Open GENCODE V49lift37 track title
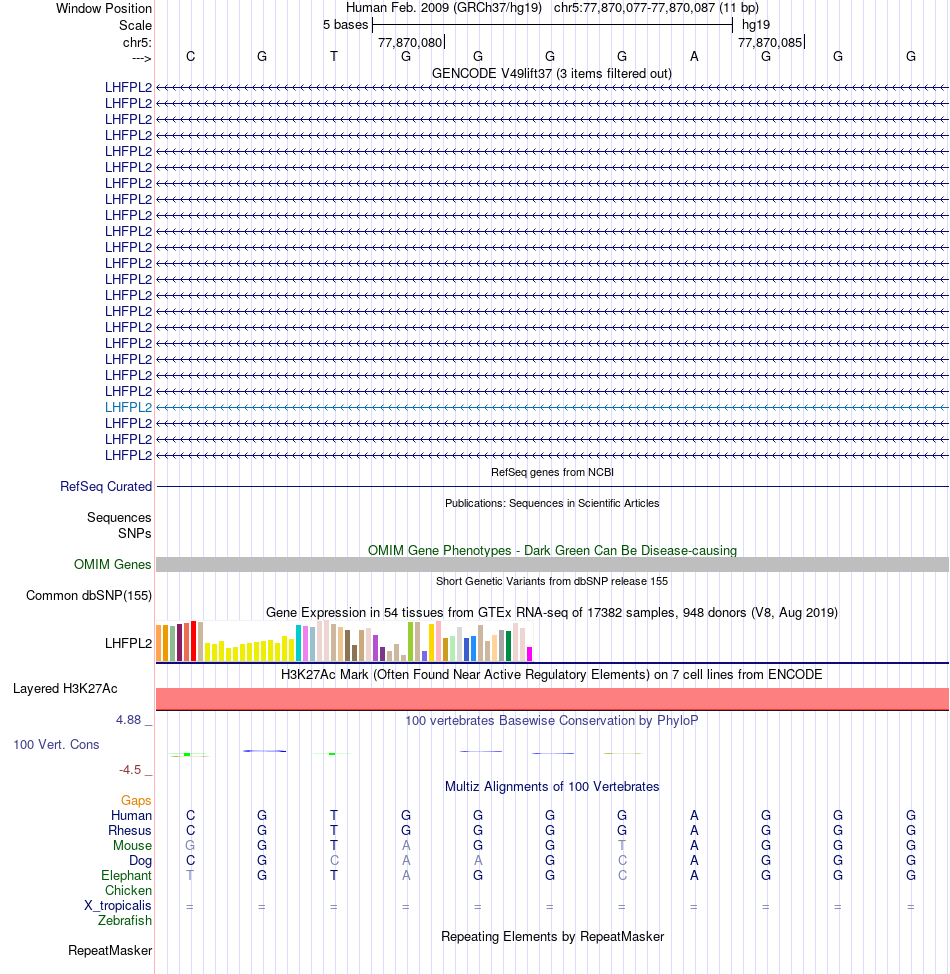 coord(552,73)
